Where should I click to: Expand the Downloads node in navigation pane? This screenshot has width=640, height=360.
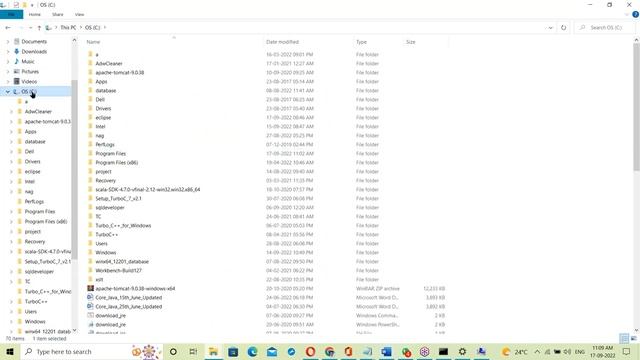tap(8, 51)
